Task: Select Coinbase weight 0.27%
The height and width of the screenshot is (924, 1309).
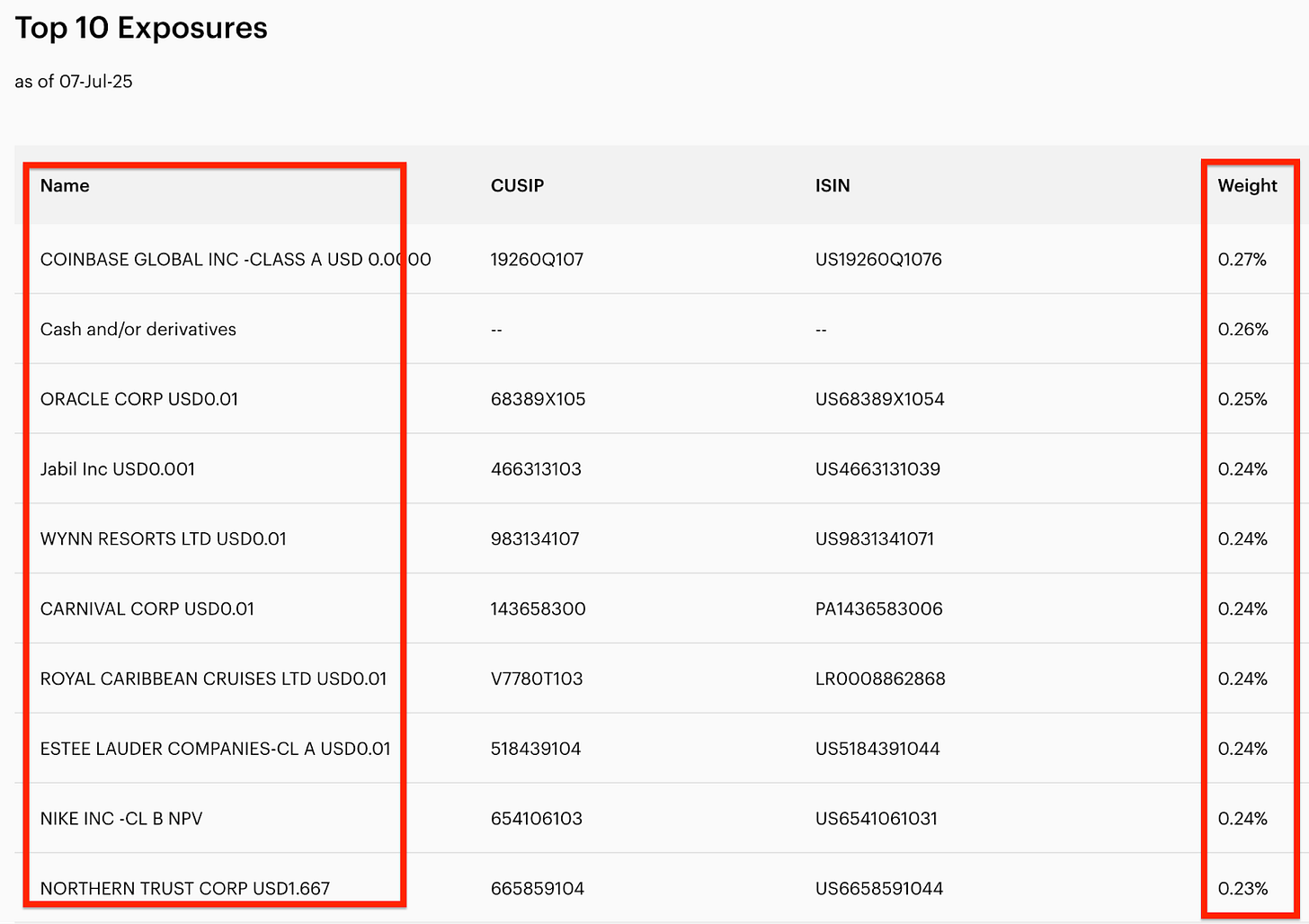Action: tap(1242, 259)
